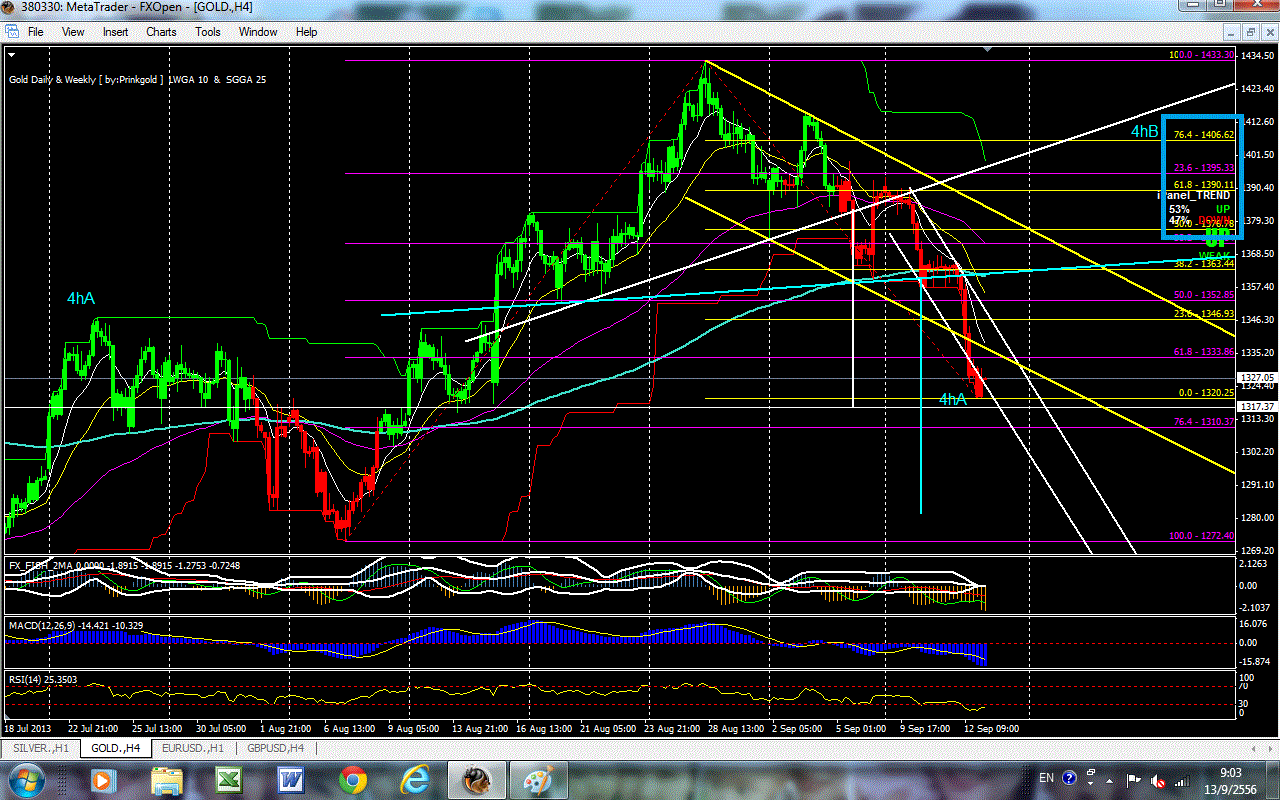Screen dimensions: 1280x800
Task: Click the '4hA' label beside the latest red candles
Action: pos(952,399)
